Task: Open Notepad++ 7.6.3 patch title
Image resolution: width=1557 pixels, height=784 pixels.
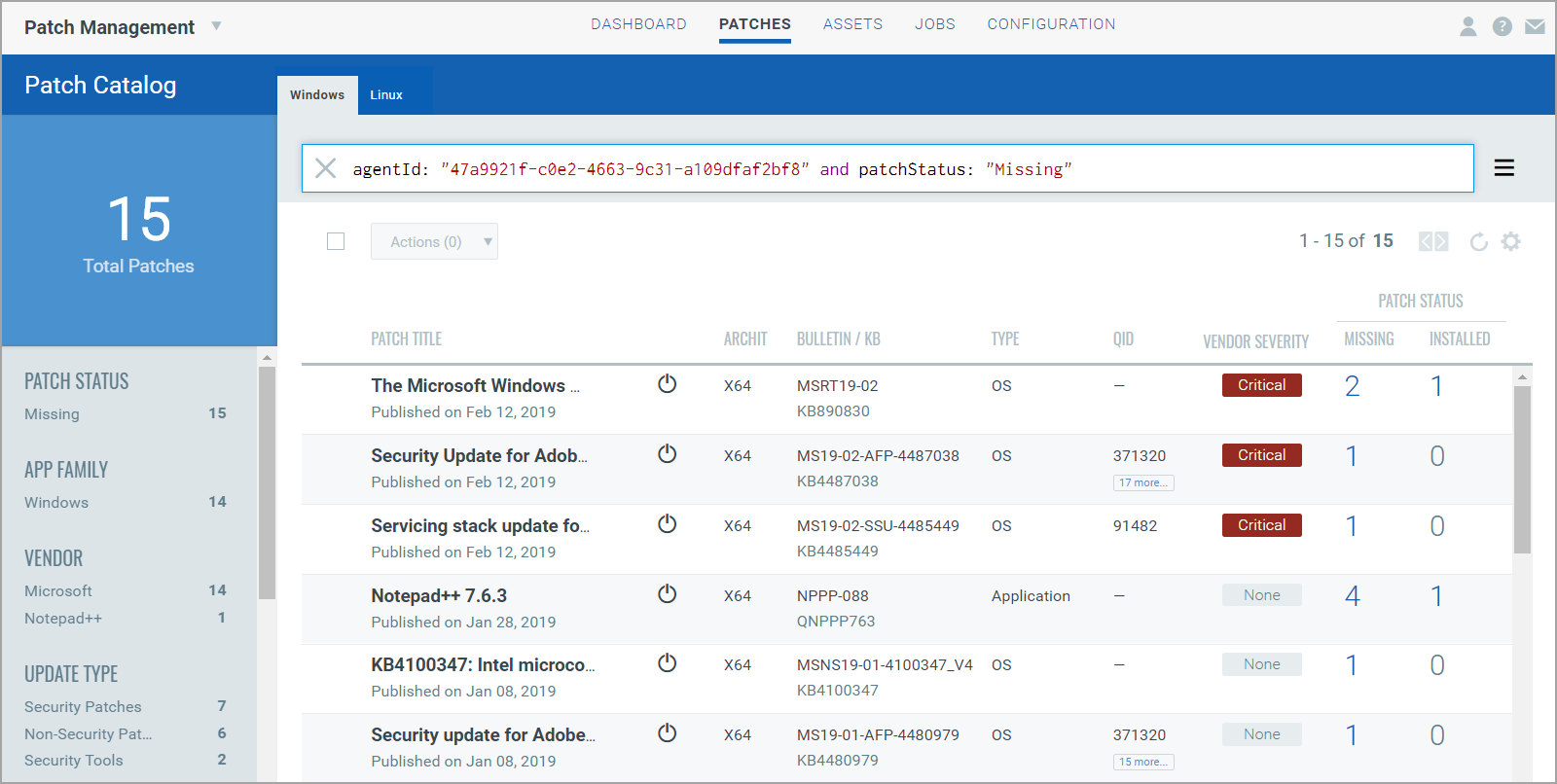Action: pyautogui.click(x=439, y=596)
